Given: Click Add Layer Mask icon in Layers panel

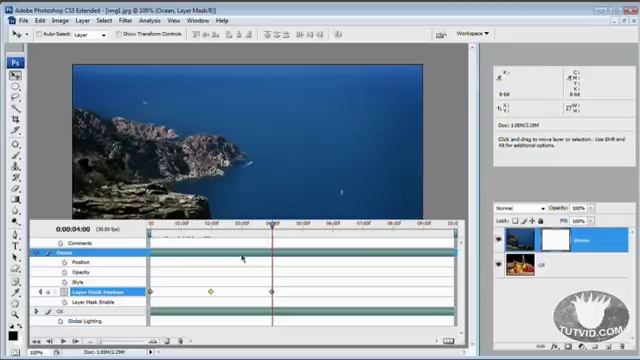Looking at the screenshot, I should (568, 347).
